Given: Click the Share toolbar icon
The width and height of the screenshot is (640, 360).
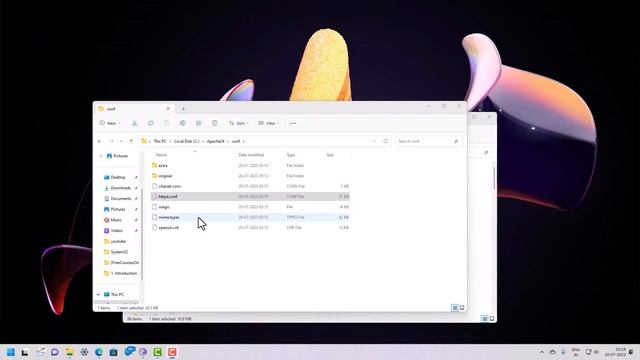Looking at the screenshot, I should tap(198, 123).
